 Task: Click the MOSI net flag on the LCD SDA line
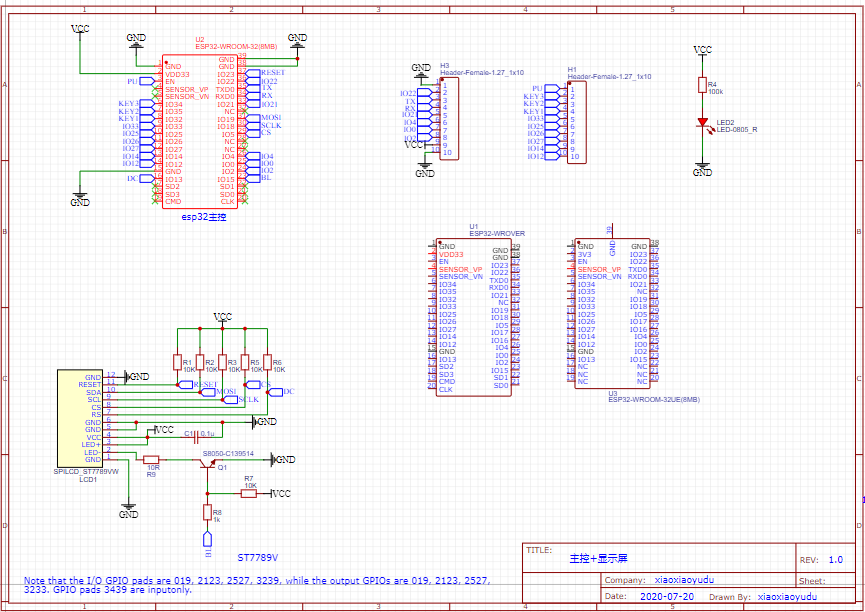coord(218,392)
